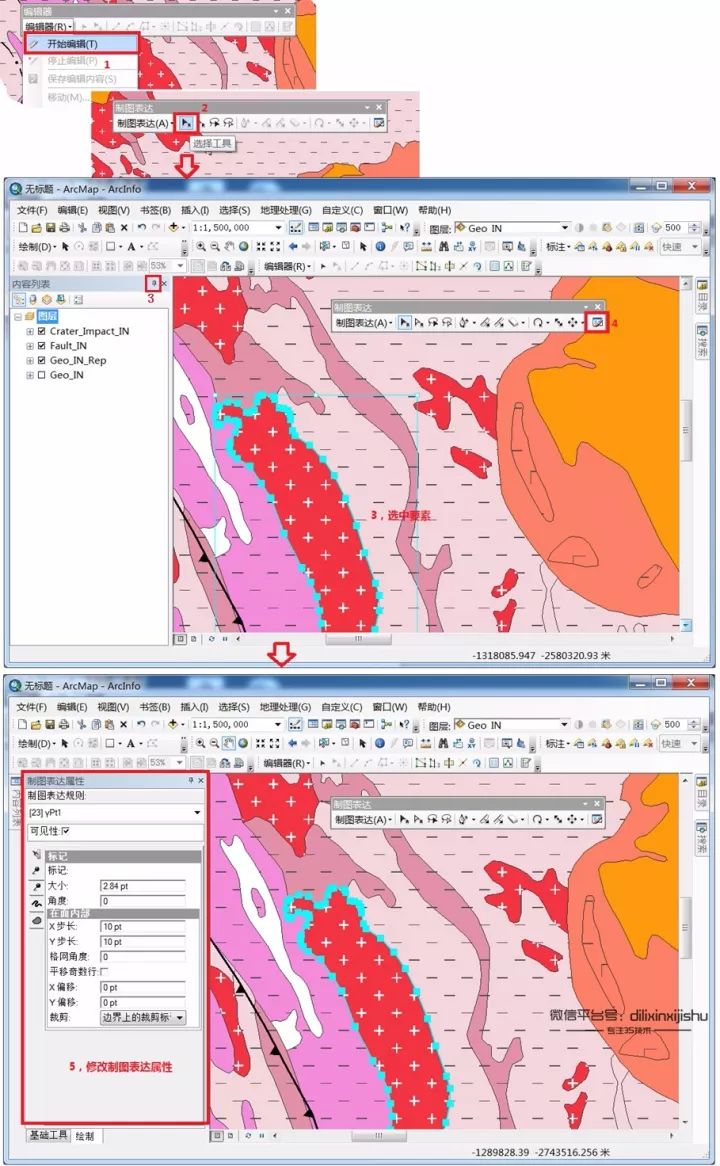720x1166 pixels.
Task: Select rotate tool in upper floating 制图表达 toolbar
Action: tap(537, 323)
